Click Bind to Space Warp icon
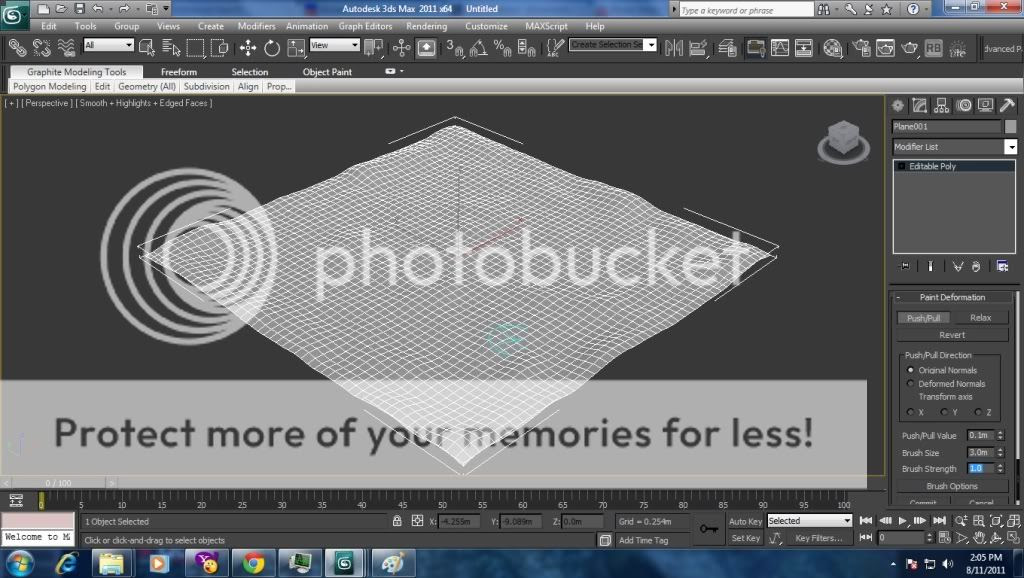Image resolution: width=1024 pixels, height=578 pixels. [66, 48]
